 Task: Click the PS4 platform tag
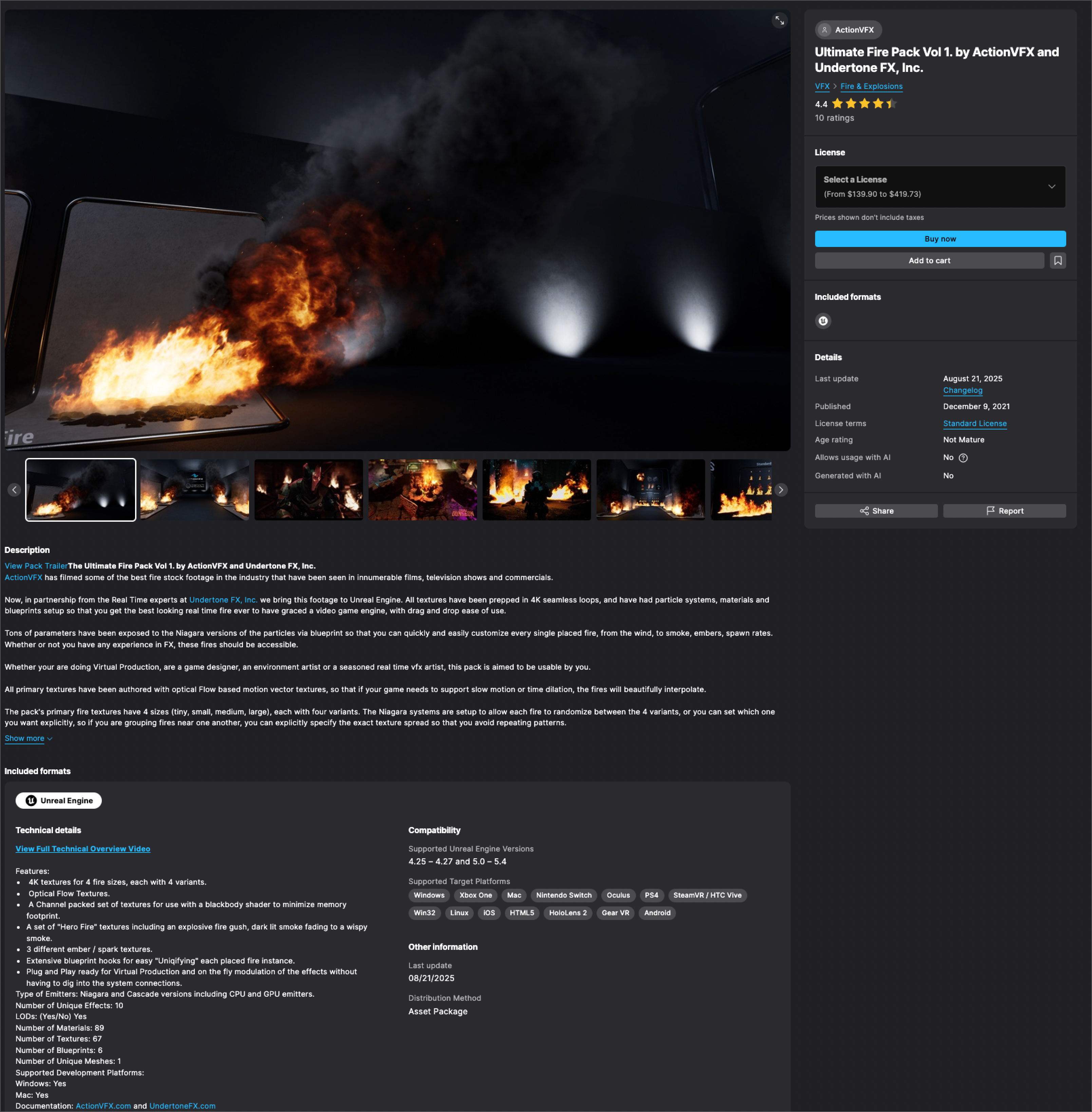coord(652,895)
